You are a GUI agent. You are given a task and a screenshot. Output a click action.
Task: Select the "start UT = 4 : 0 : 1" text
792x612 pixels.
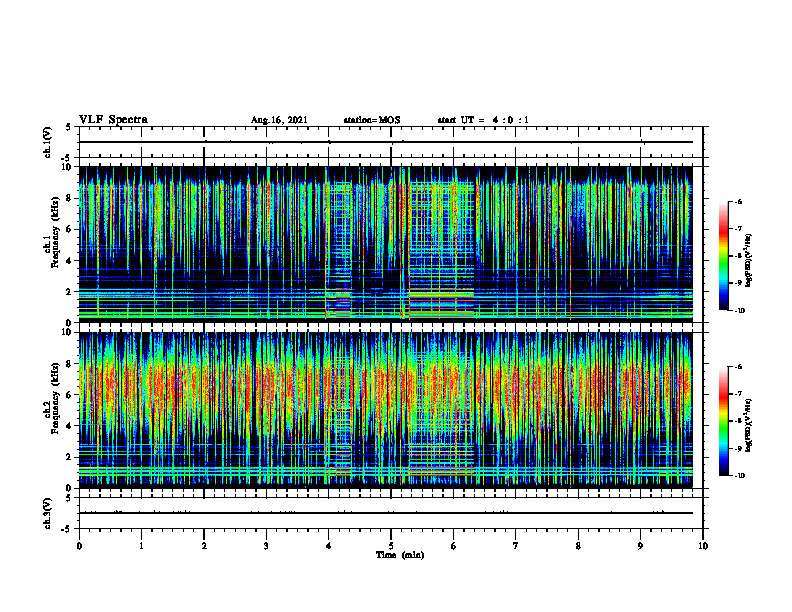[x=483, y=120]
